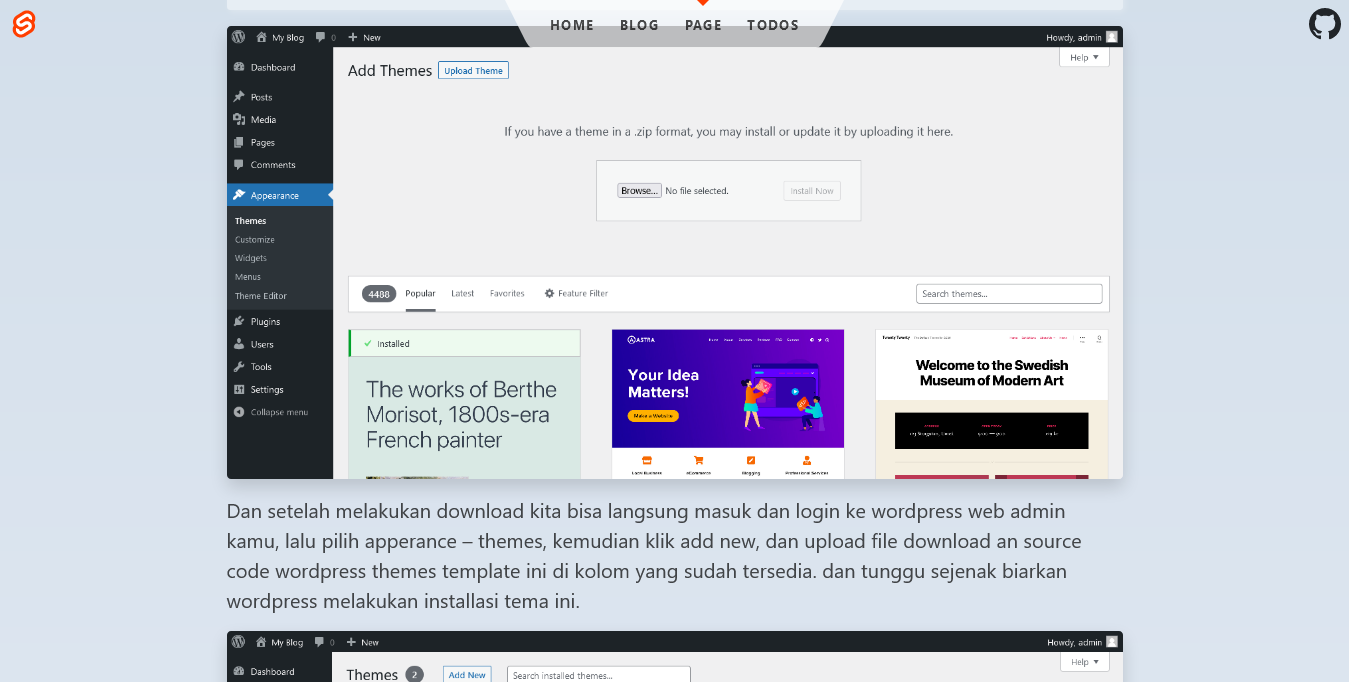1349x682 pixels.
Task: Click the 4488 theme count badge
Action: point(379,294)
